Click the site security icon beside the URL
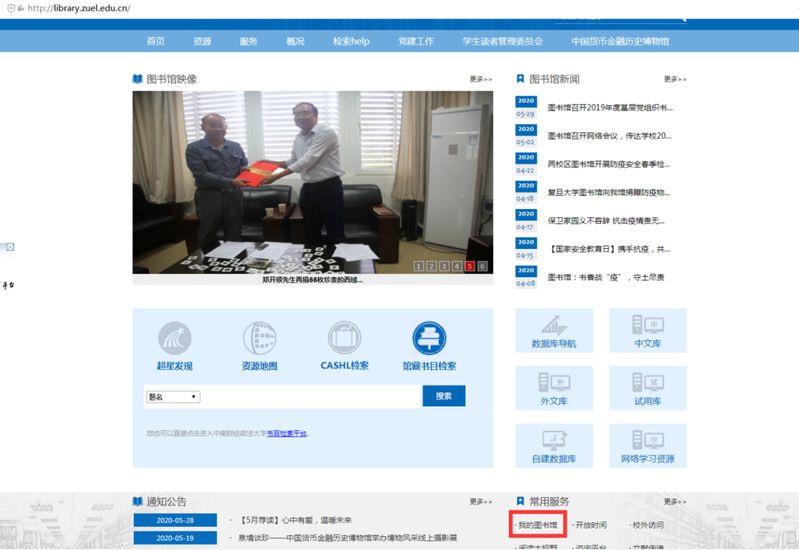This screenshot has height=550, width=799. tap(11, 8)
